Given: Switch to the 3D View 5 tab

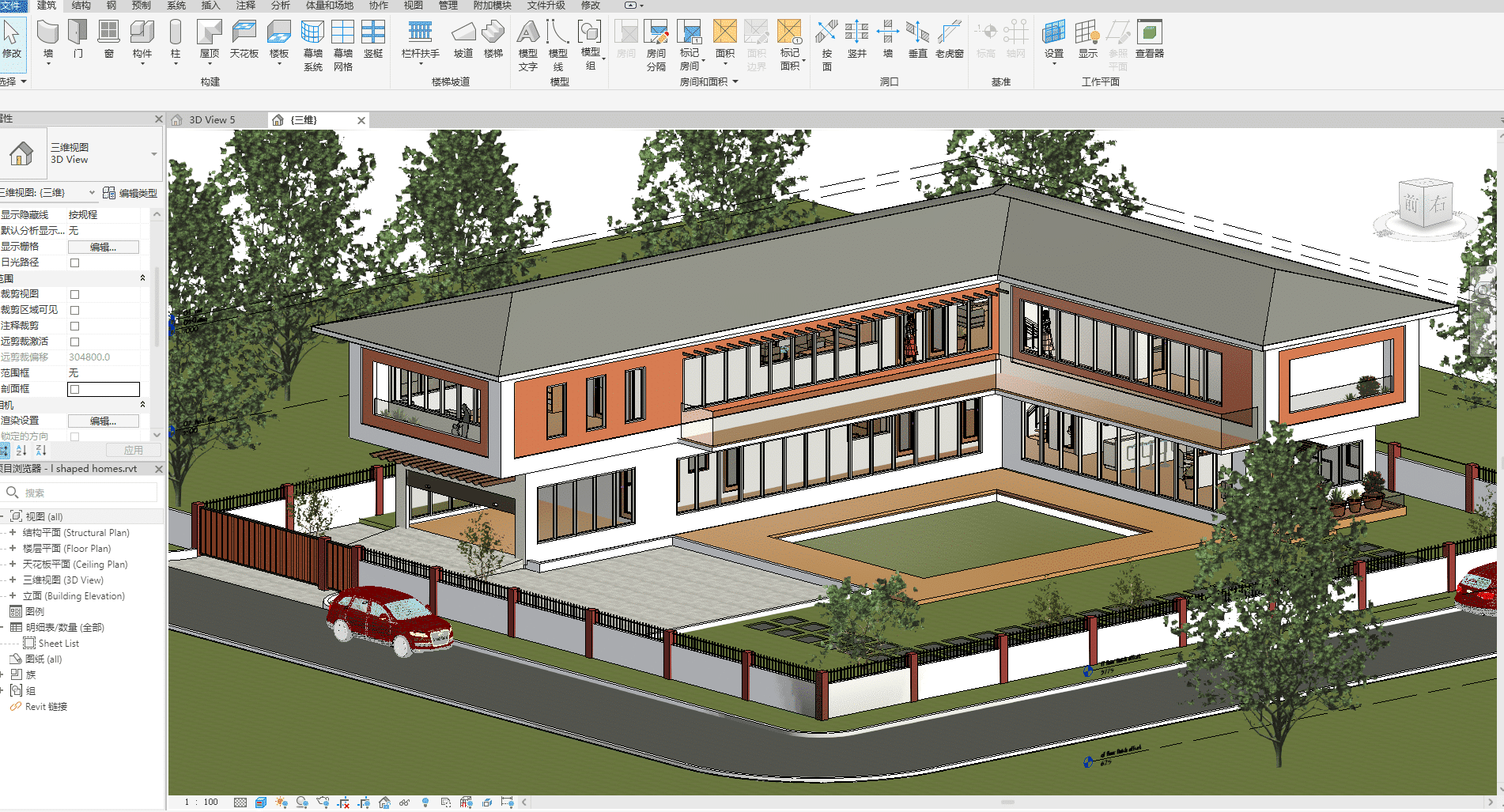Looking at the screenshot, I should click(x=212, y=120).
